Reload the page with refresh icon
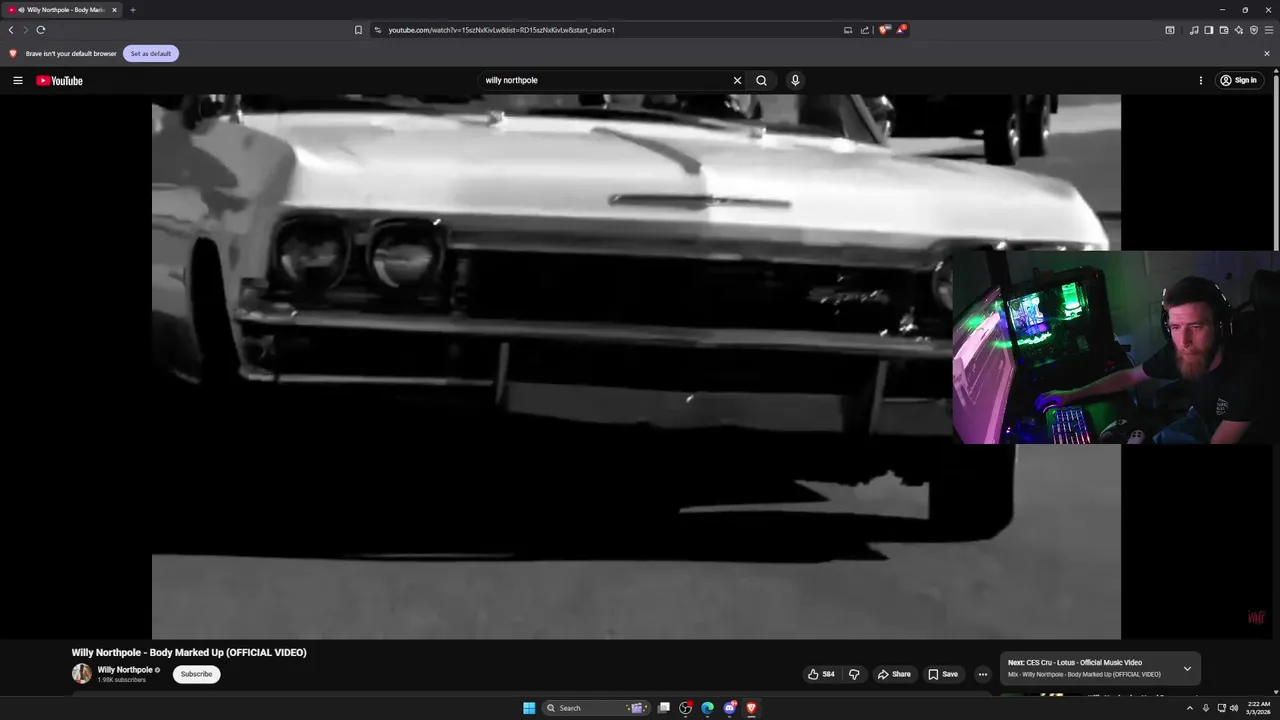The height and width of the screenshot is (720, 1280). (x=41, y=30)
